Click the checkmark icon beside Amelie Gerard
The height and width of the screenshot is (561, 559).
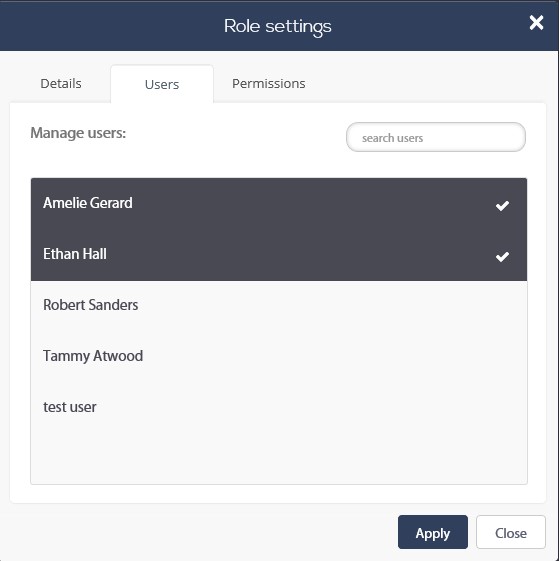coord(502,205)
